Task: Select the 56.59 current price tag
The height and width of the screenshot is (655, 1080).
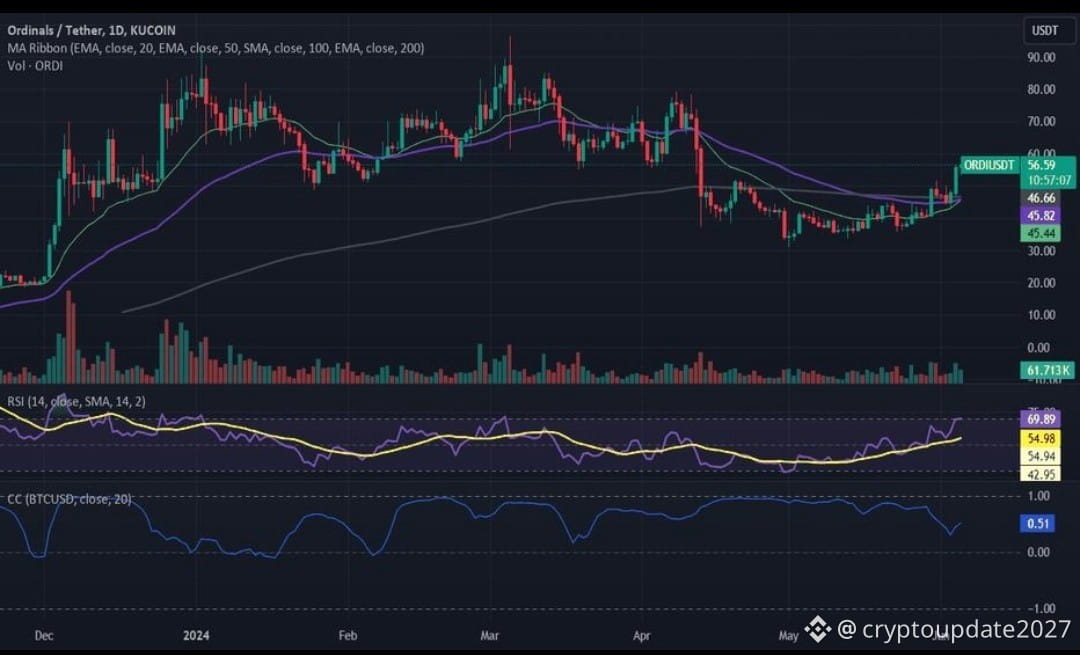Action: point(1041,165)
